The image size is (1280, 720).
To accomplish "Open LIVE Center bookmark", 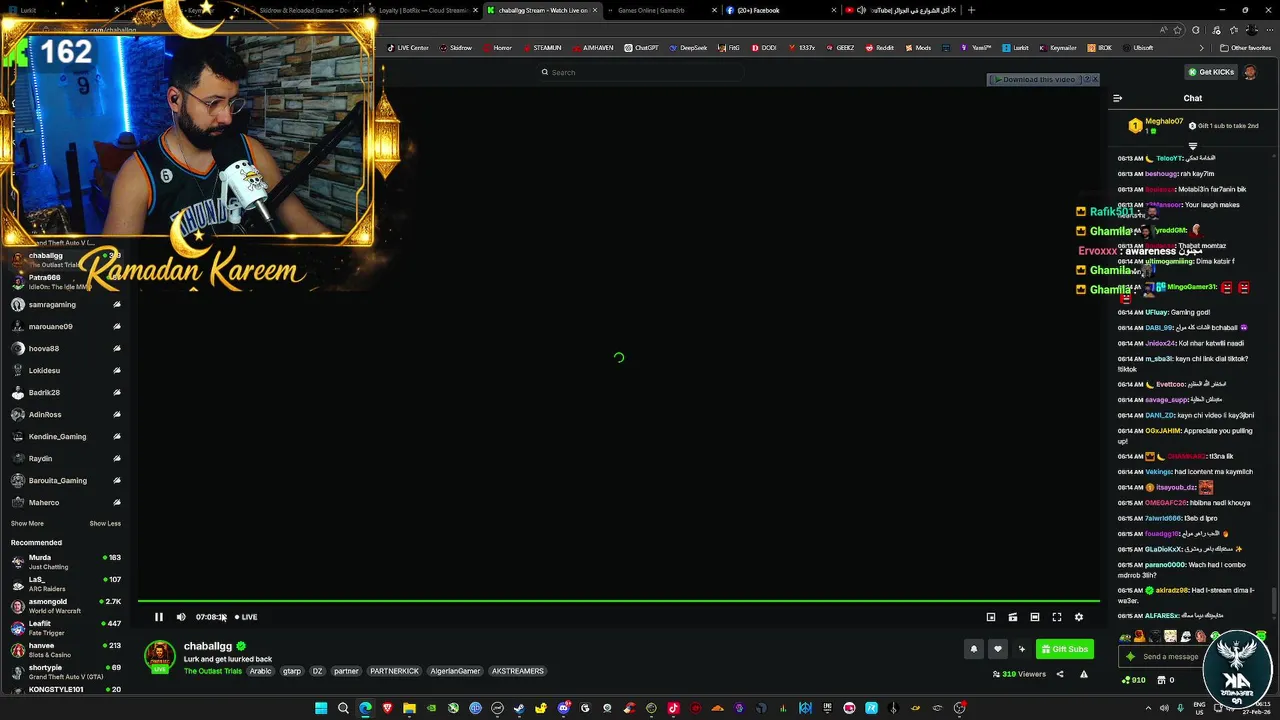I will pyautogui.click(x=408, y=48).
